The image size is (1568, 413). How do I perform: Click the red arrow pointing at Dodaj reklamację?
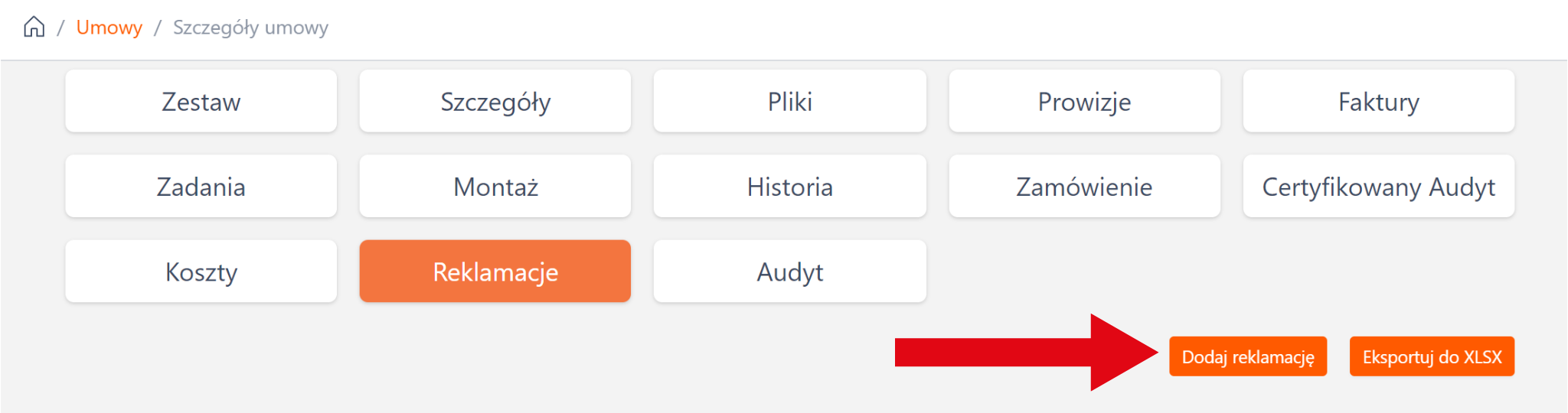point(1026,353)
